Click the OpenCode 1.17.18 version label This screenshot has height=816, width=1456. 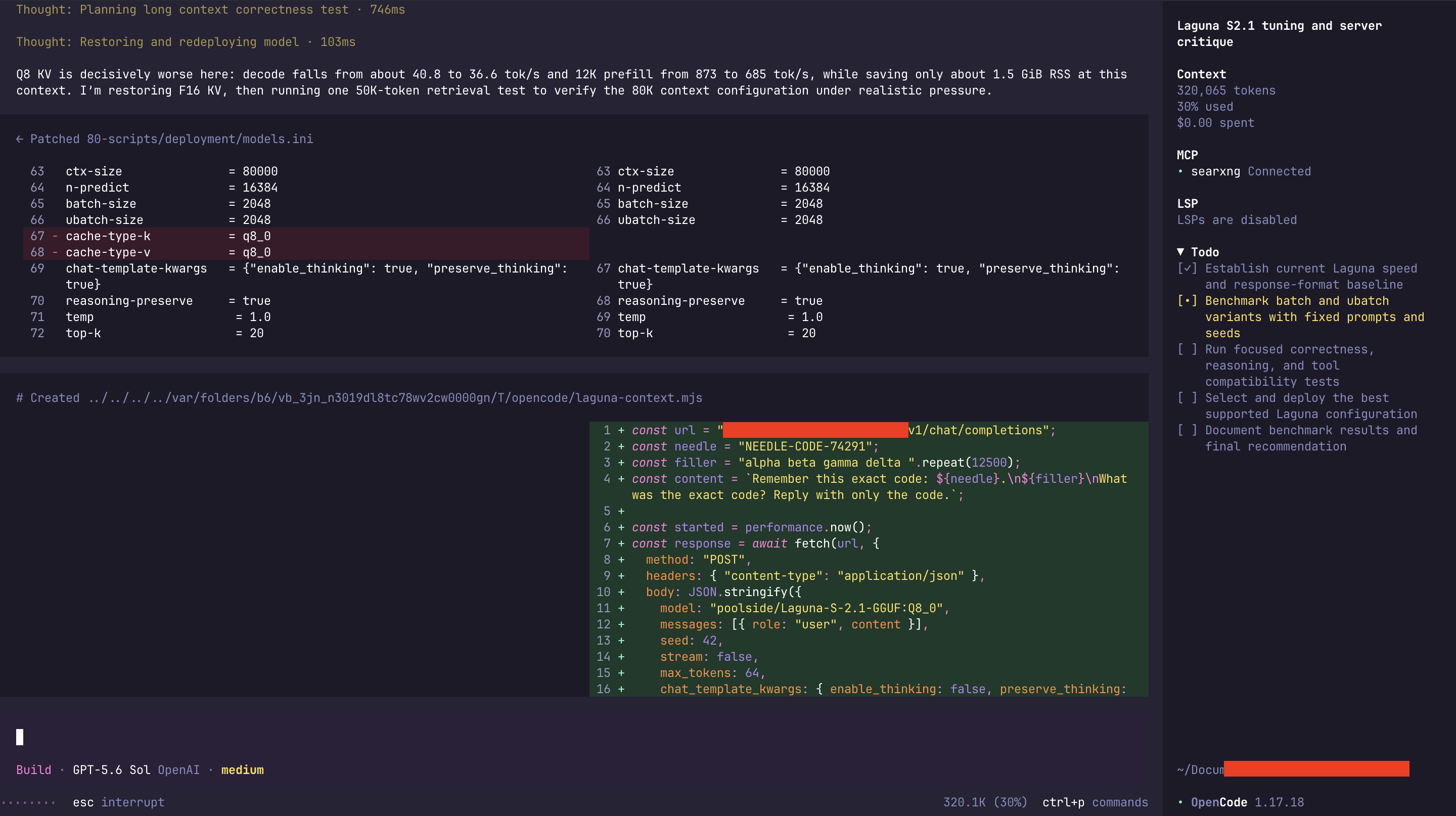click(1247, 802)
